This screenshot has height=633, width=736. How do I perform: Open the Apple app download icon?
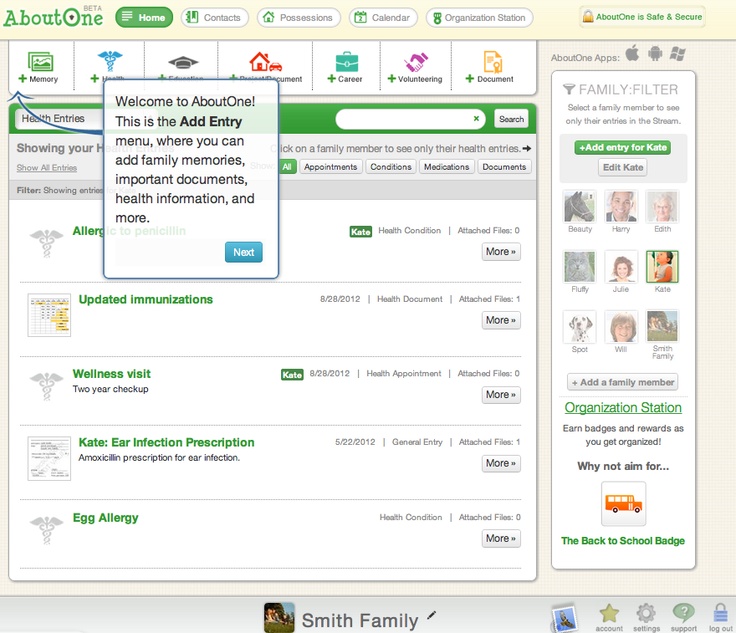(632, 53)
